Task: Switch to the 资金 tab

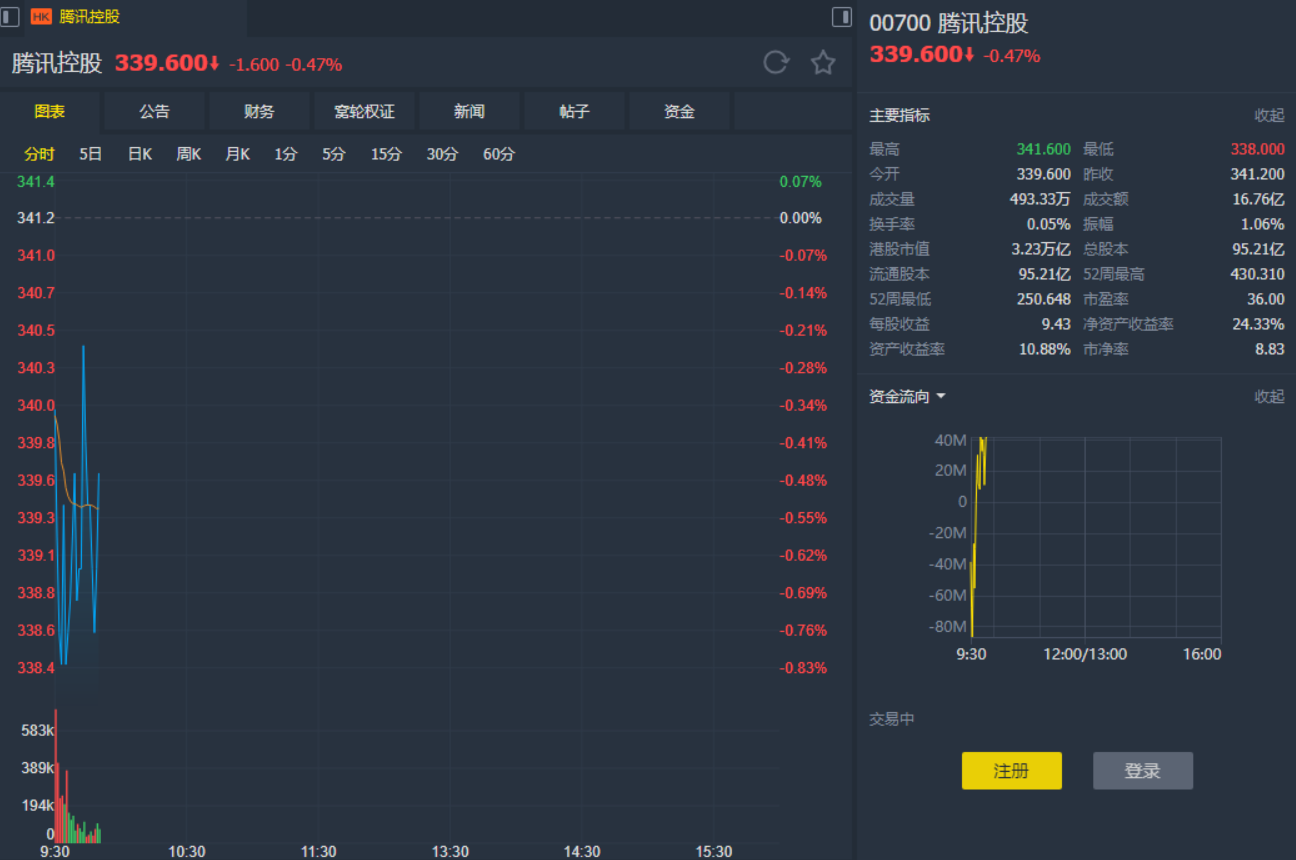Action: (680, 112)
